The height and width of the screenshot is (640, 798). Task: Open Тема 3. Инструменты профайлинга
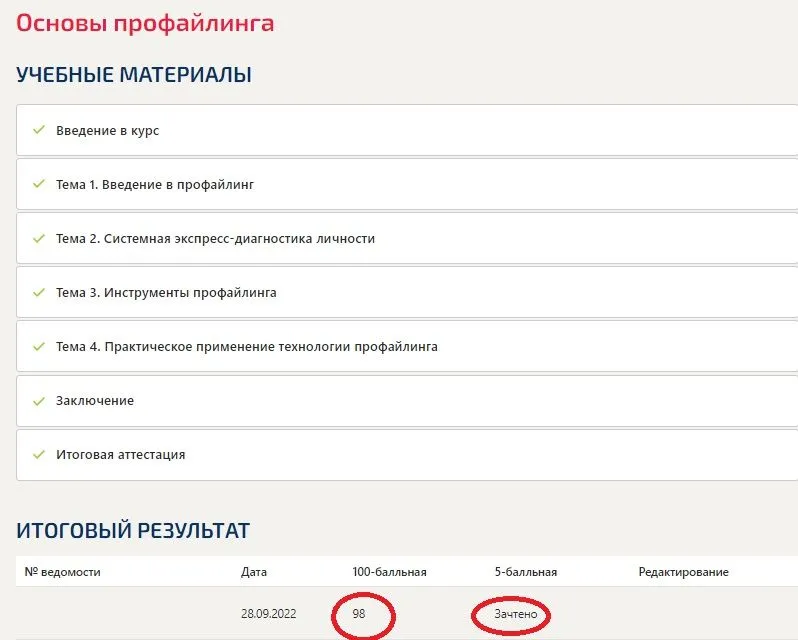coord(166,293)
